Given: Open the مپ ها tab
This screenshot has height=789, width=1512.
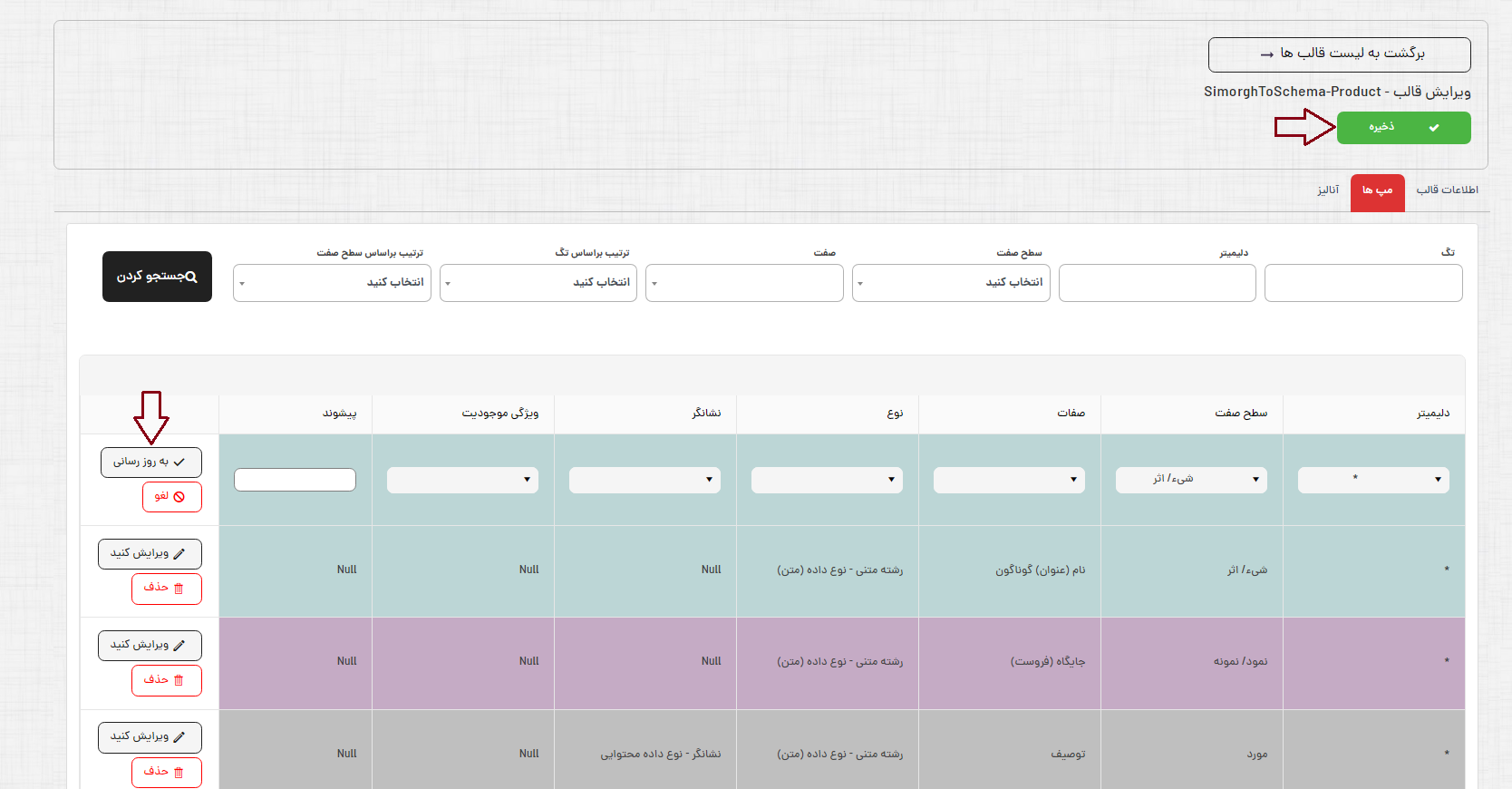Looking at the screenshot, I should tap(1376, 191).
